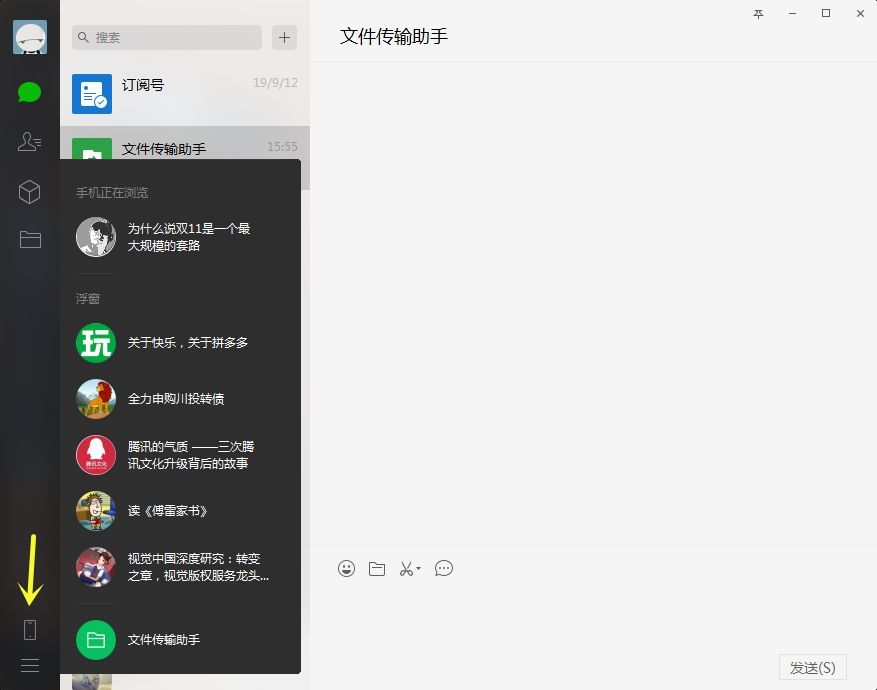This screenshot has width=877, height=690.
Task: Open the chat history icon
Action: point(444,569)
